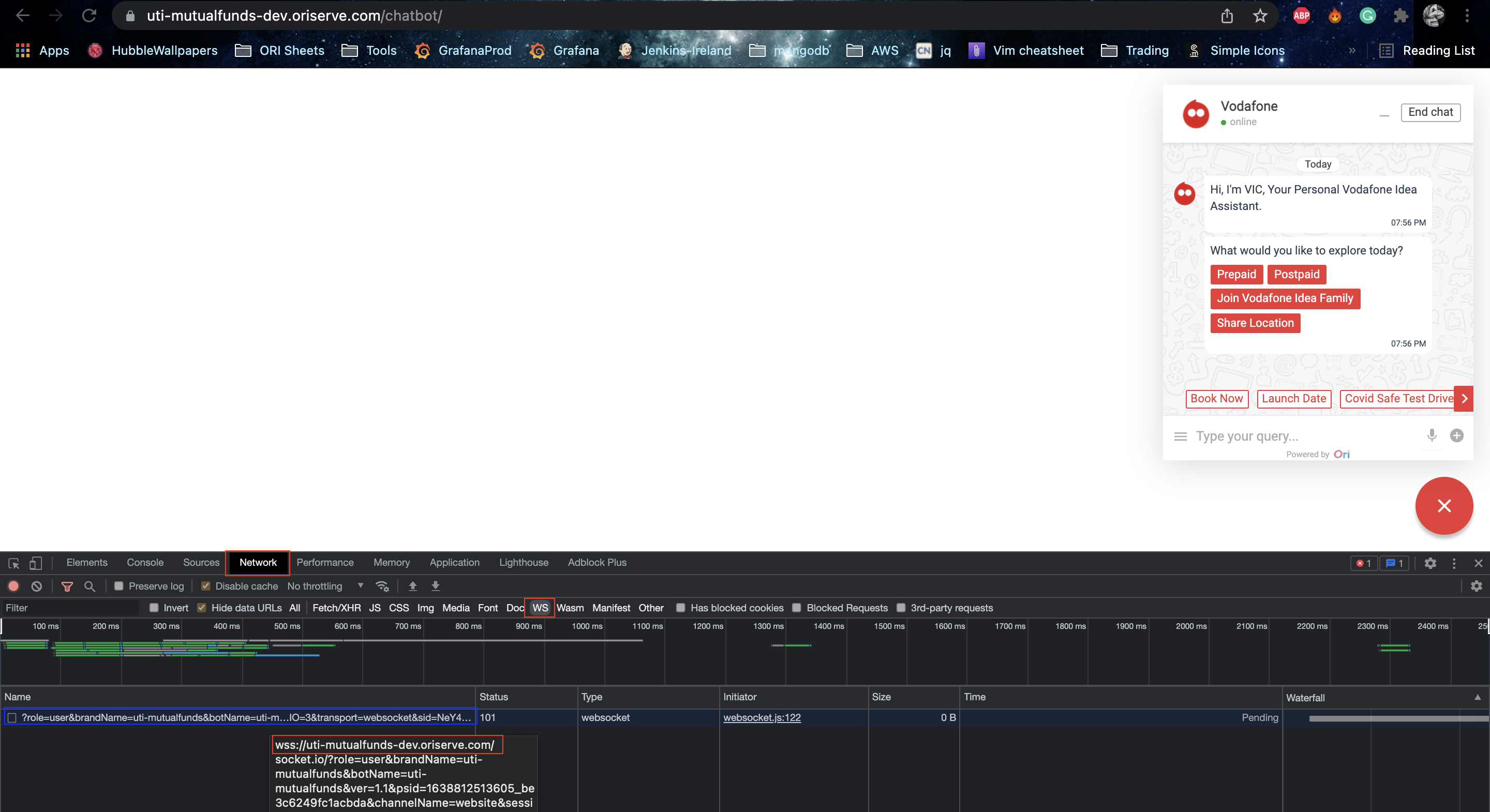1490x812 pixels.
Task: Click the Type your query input
Action: pos(1302,435)
